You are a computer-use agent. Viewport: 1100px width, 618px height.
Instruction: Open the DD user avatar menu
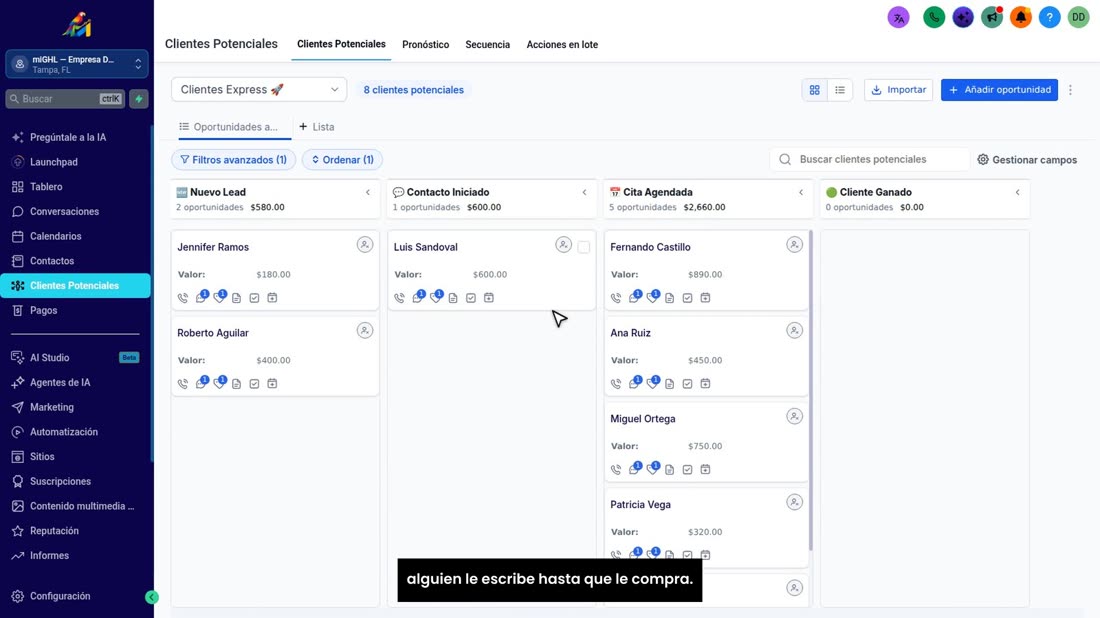point(1078,18)
